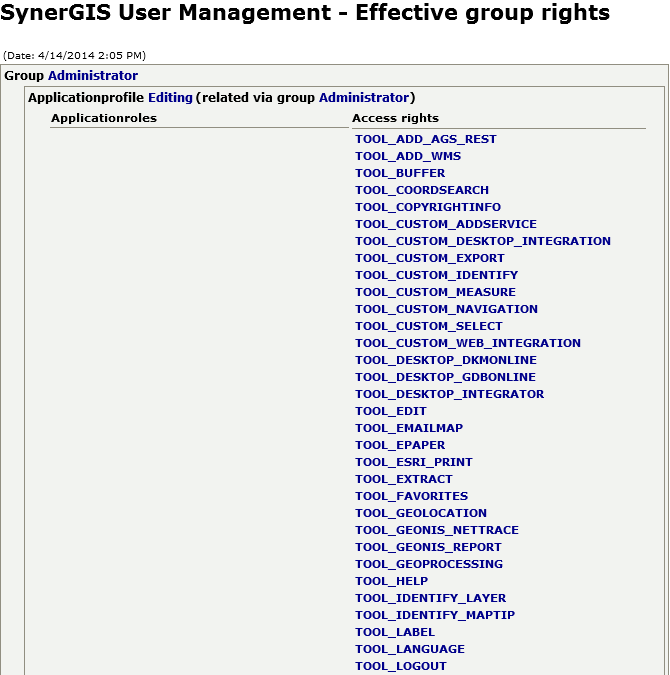Select TOOL_CUSTOM_IDENTIFY access right
This screenshot has height=675, width=670.
coord(437,275)
